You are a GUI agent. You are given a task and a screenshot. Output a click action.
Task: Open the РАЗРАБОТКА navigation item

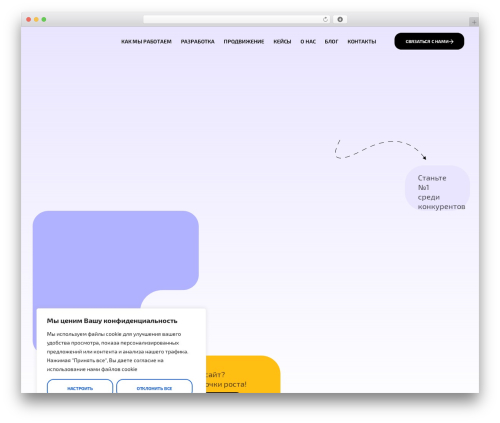(197, 42)
